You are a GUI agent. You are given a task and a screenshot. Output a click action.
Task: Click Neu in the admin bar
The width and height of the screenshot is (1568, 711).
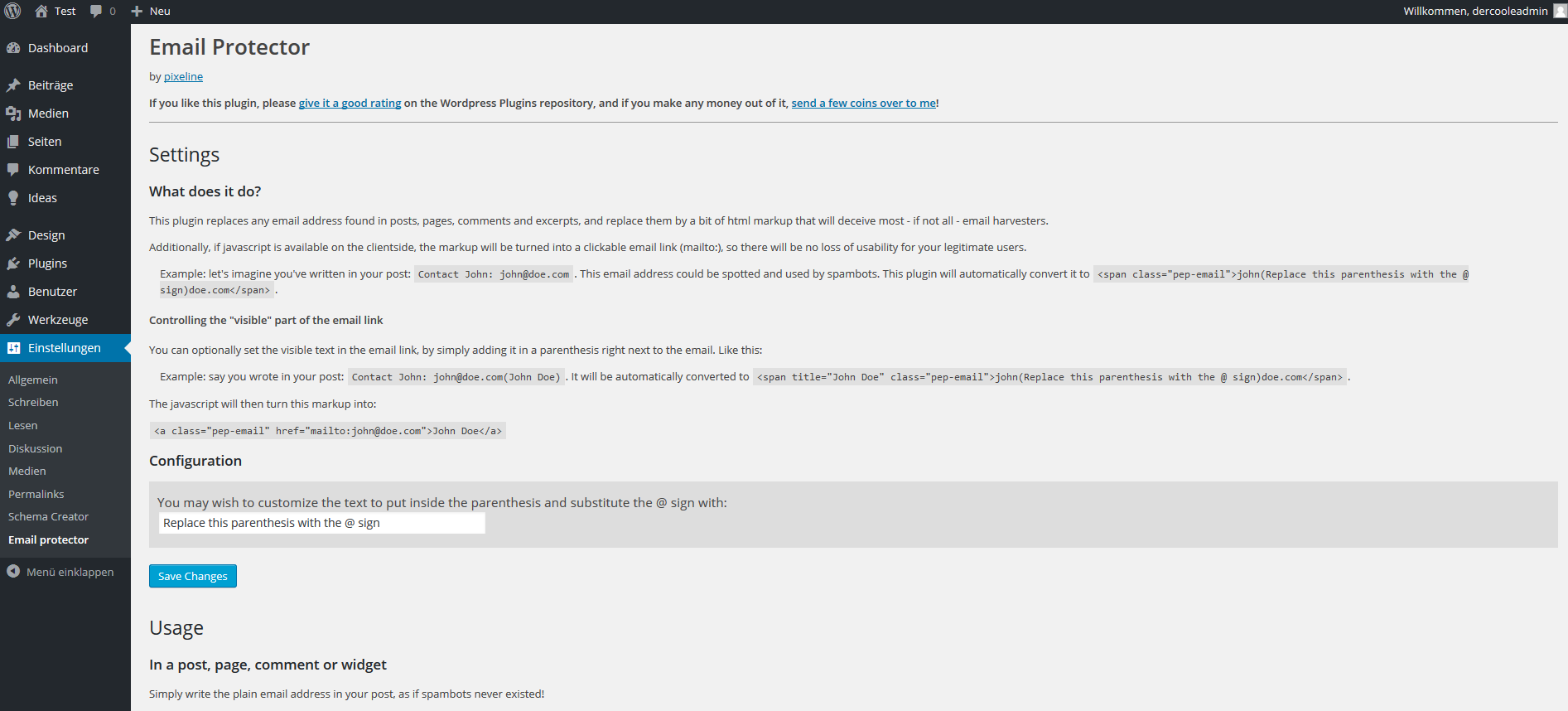160,11
